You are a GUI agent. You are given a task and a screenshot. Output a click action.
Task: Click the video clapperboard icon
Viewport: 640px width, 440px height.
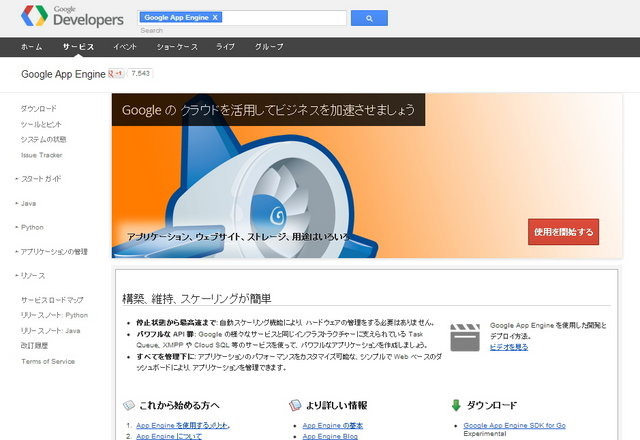tap(465, 337)
